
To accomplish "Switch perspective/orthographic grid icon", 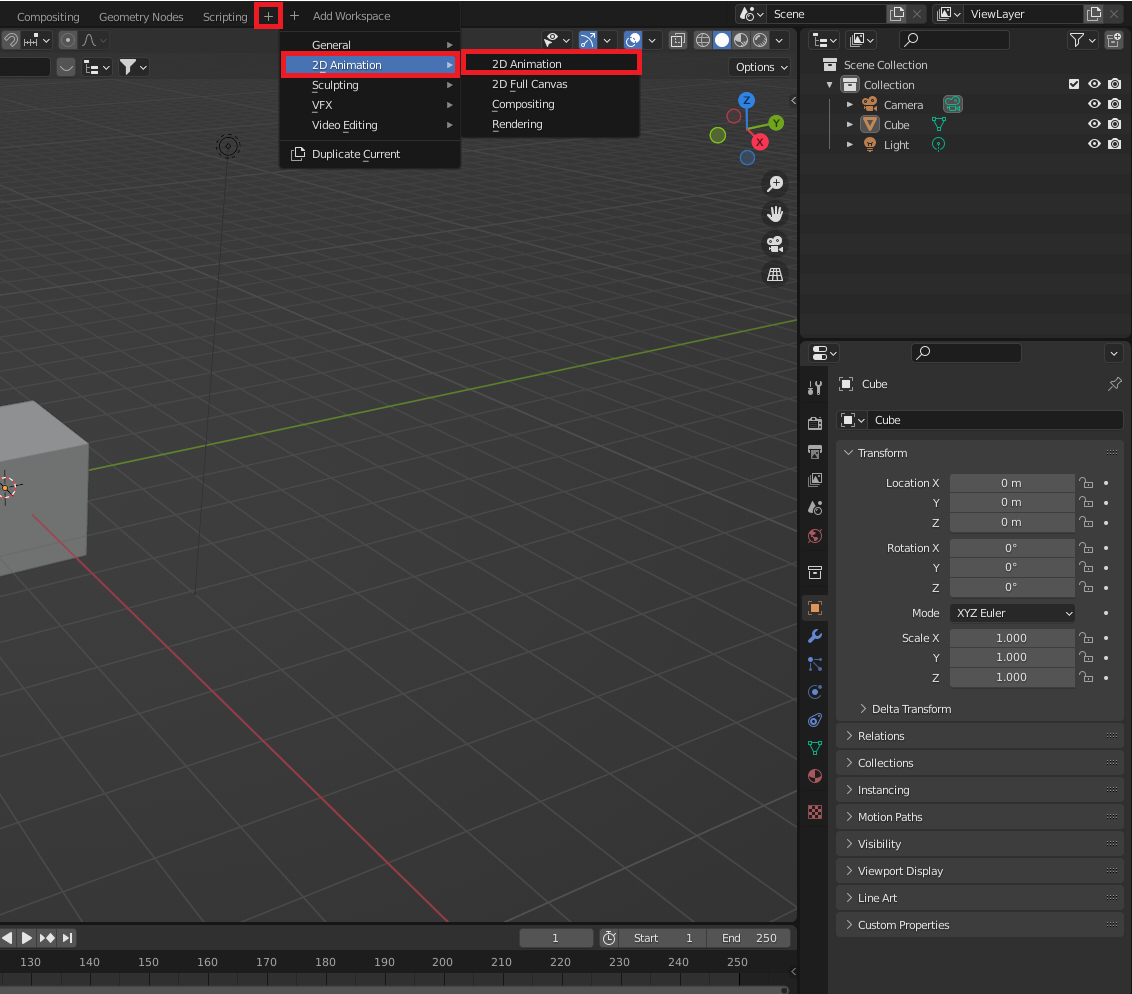I will point(775,274).
